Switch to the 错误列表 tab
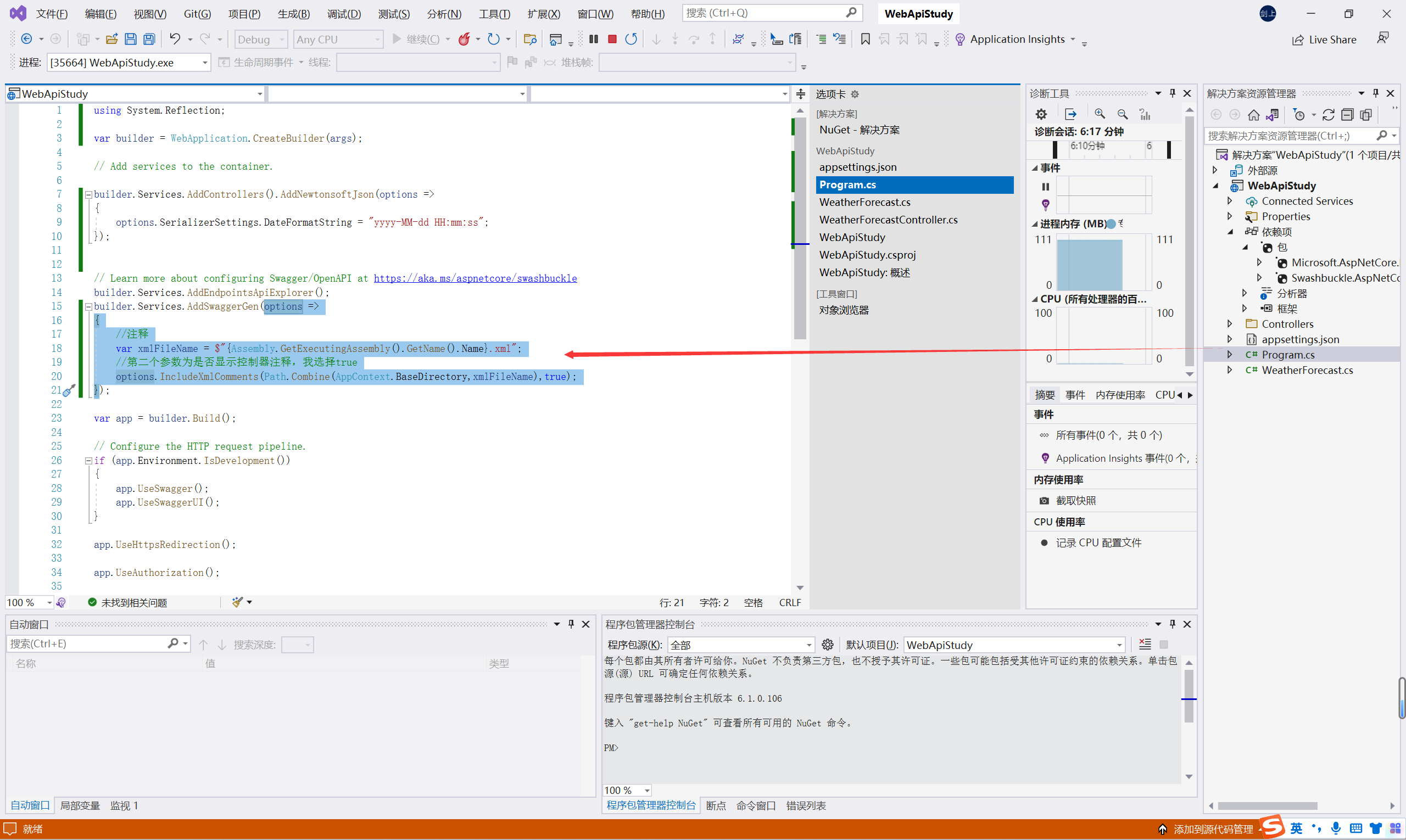The image size is (1406, 840). click(x=805, y=805)
